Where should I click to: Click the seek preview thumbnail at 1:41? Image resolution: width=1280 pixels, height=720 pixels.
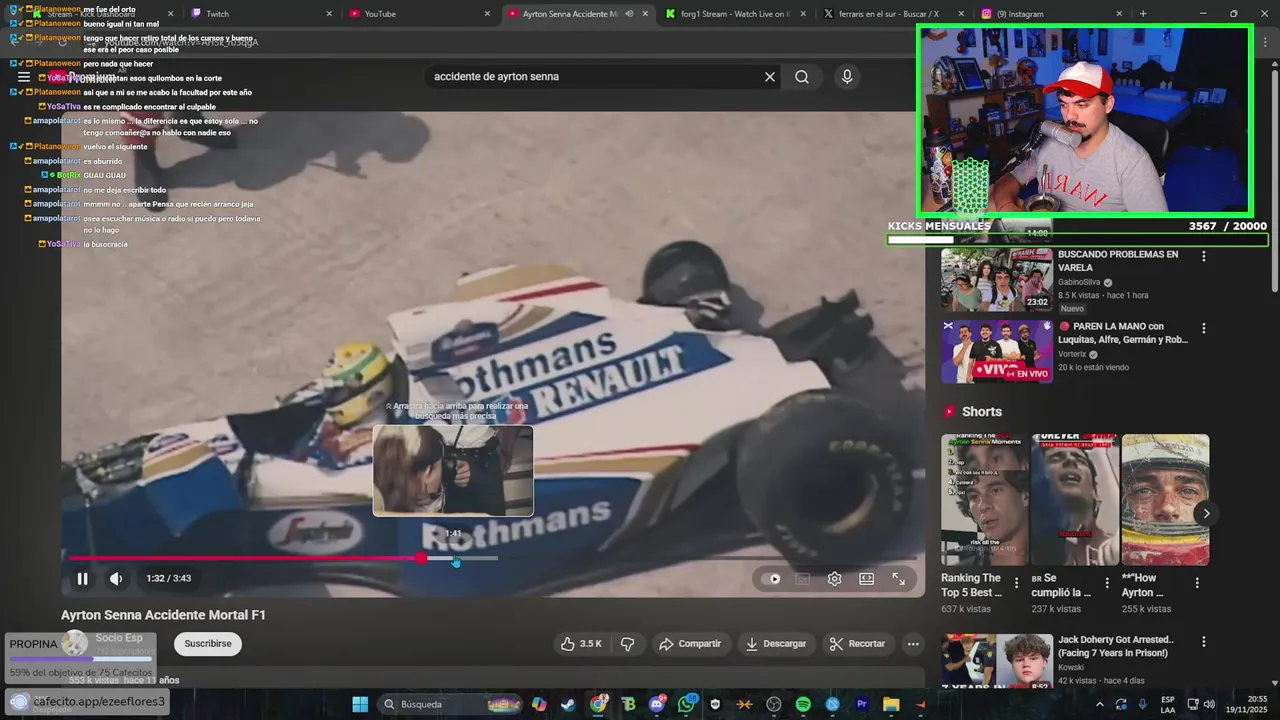point(453,470)
